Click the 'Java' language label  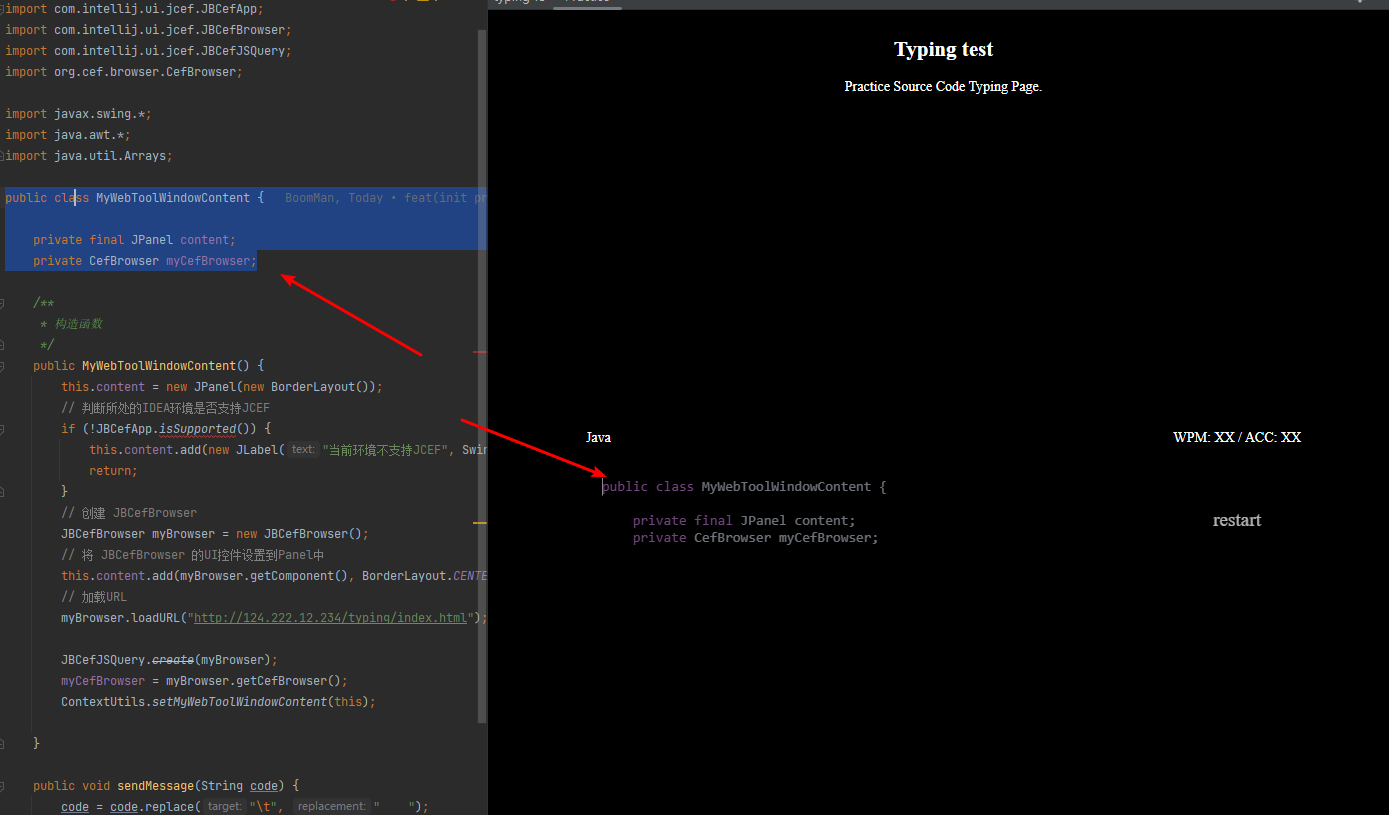tap(598, 437)
